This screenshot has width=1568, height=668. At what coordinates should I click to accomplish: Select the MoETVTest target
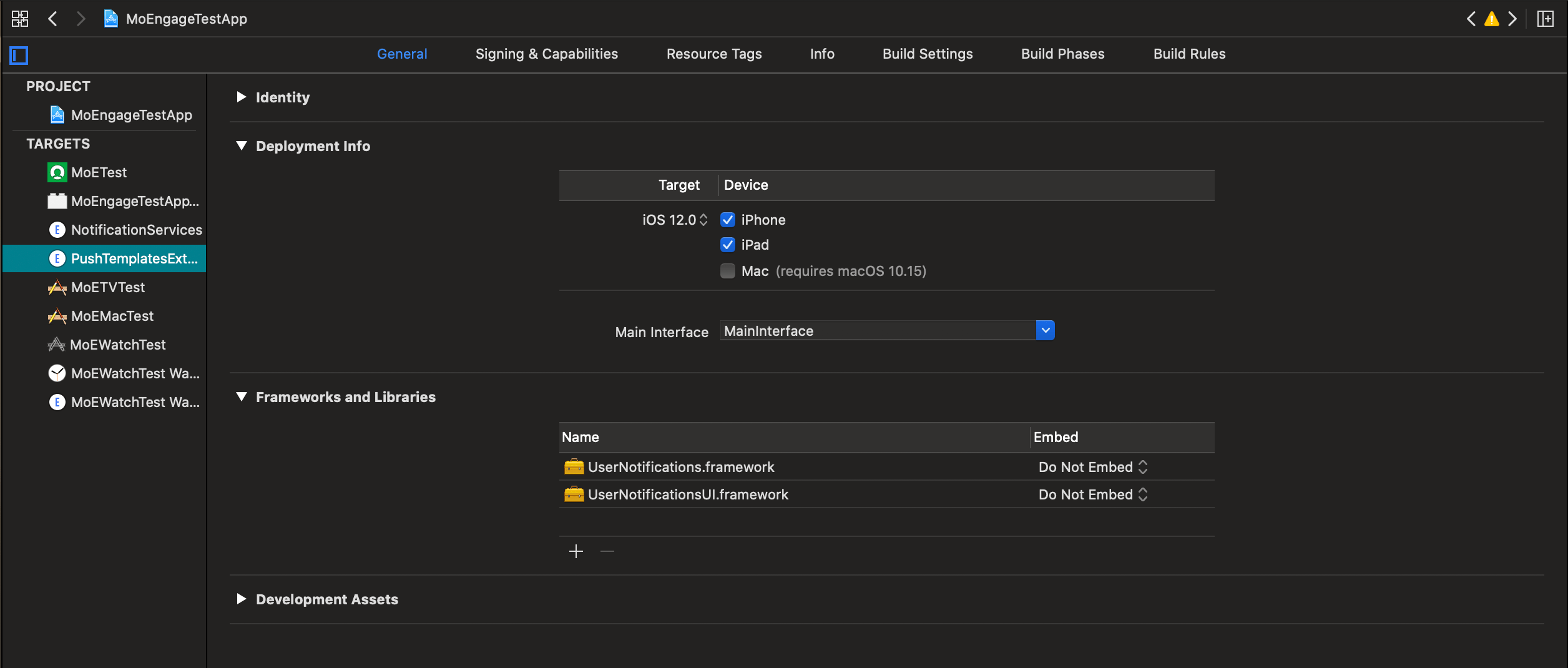[97, 287]
